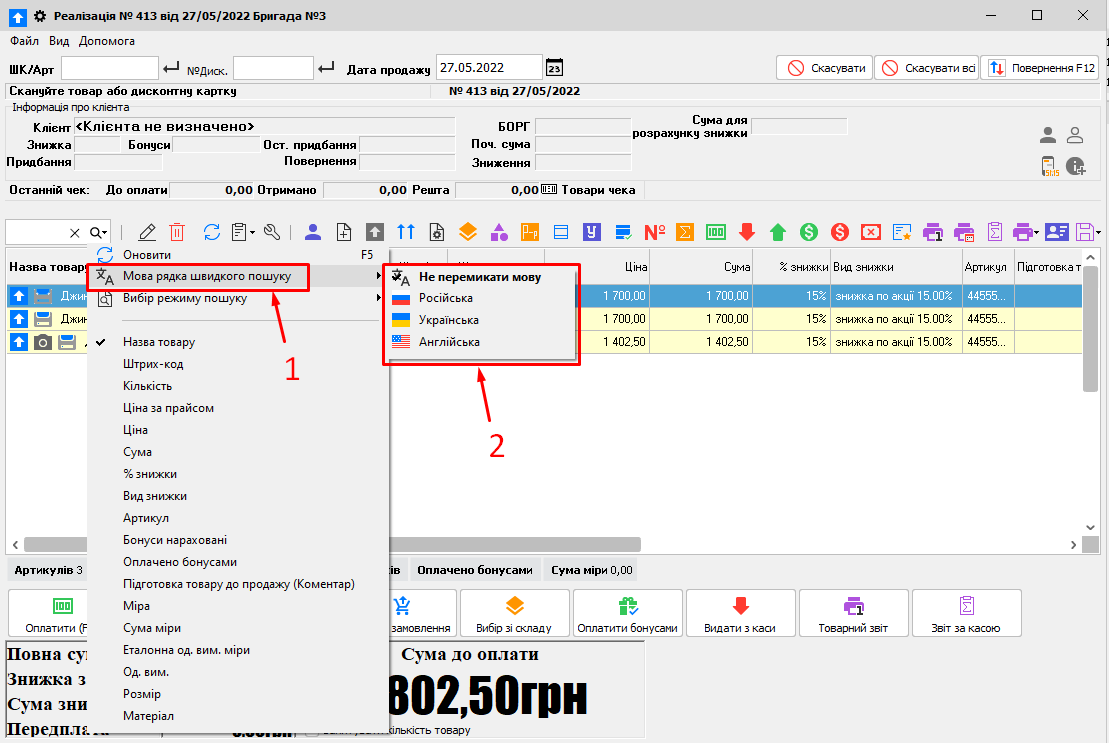Open the 'Файл' menu
1109x743 pixels.
(24, 41)
